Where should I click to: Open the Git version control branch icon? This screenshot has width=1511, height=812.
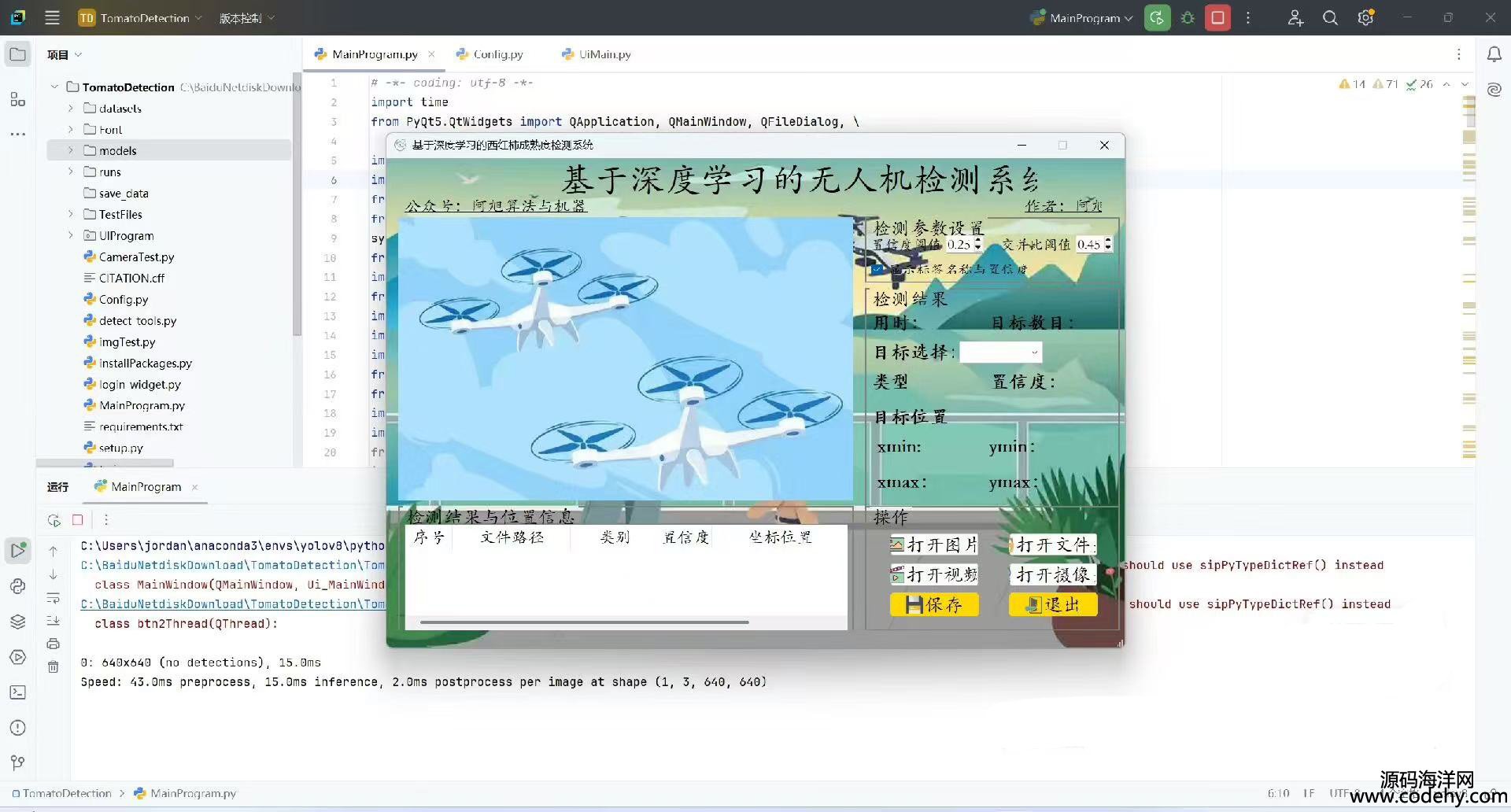coord(17,762)
